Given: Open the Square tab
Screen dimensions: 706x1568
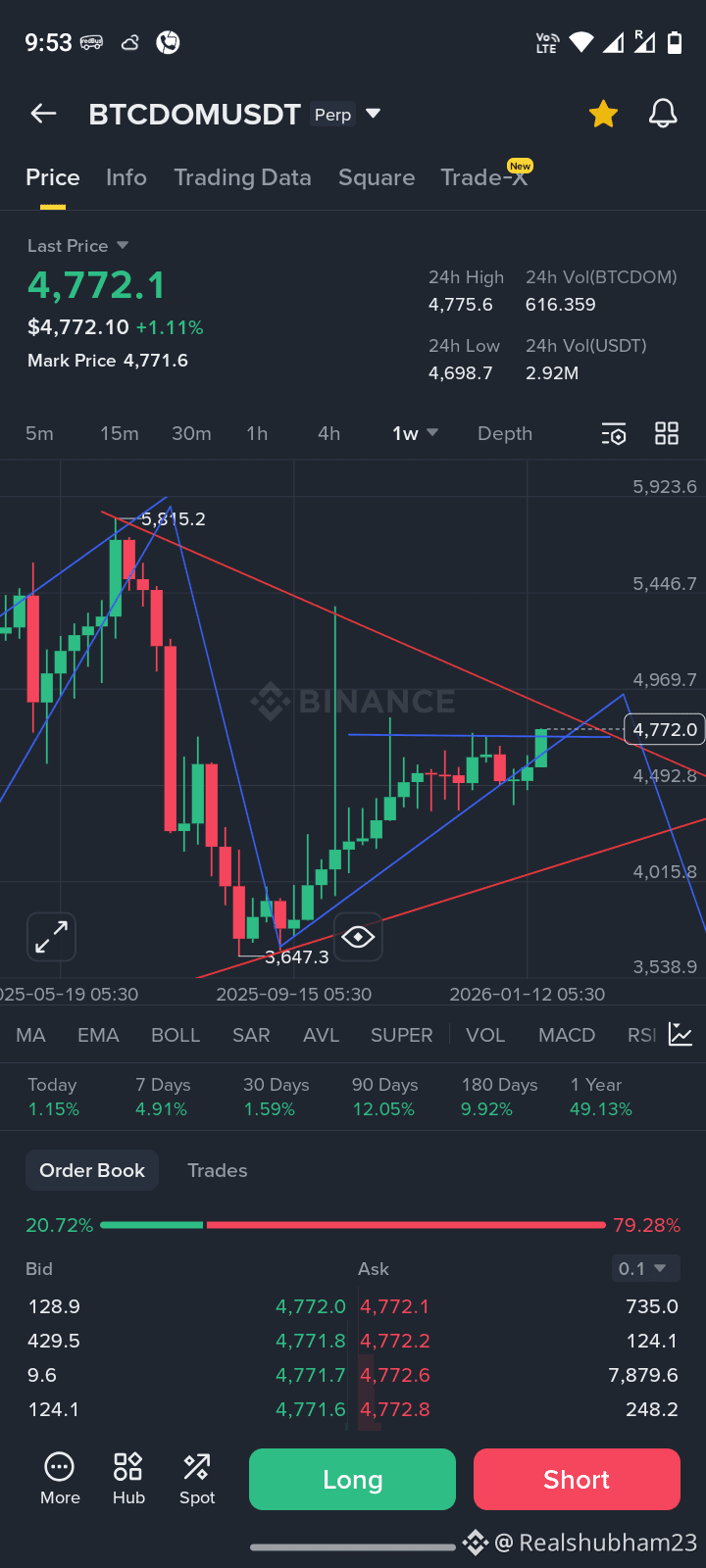Looking at the screenshot, I should click(377, 177).
